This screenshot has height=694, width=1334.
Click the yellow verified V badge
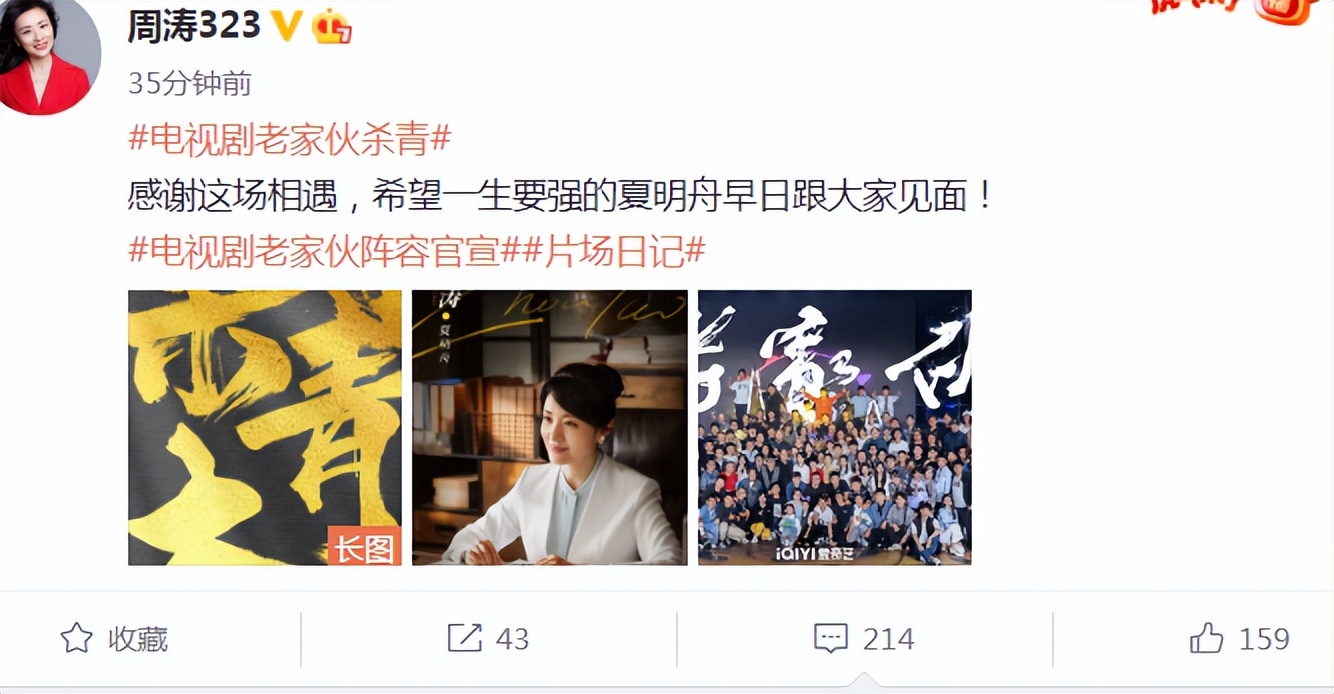[288, 27]
